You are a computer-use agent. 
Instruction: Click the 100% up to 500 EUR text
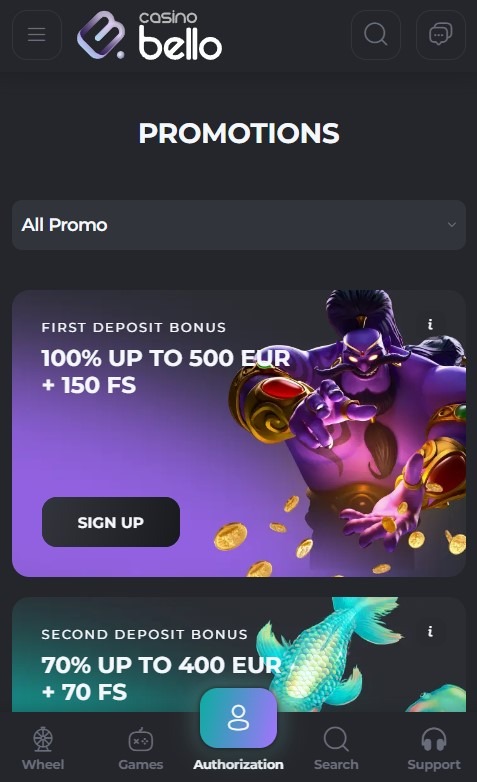point(166,358)
